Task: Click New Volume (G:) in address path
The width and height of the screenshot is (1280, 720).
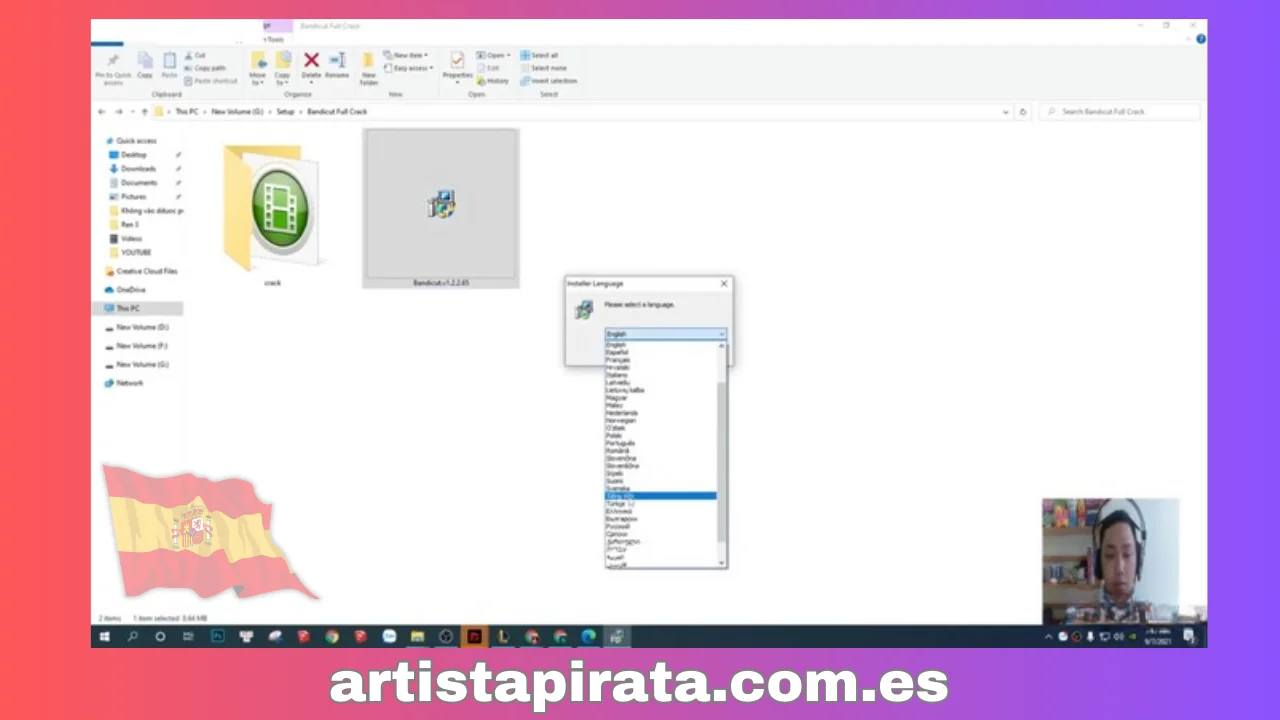Action: [x=237, y=112]
